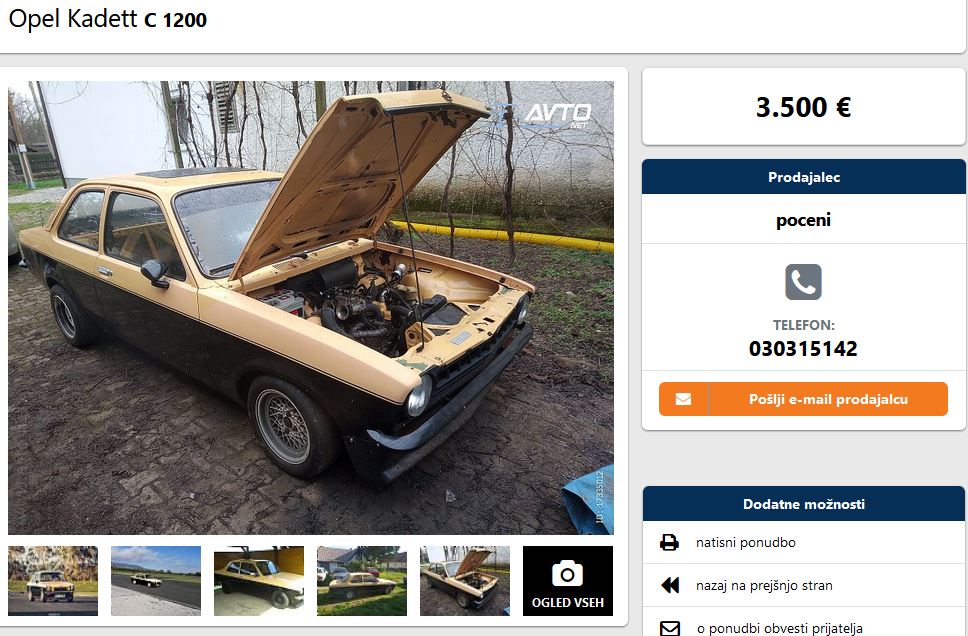
Task: View first thumbnail of car front view
Action: pos(53,580)
